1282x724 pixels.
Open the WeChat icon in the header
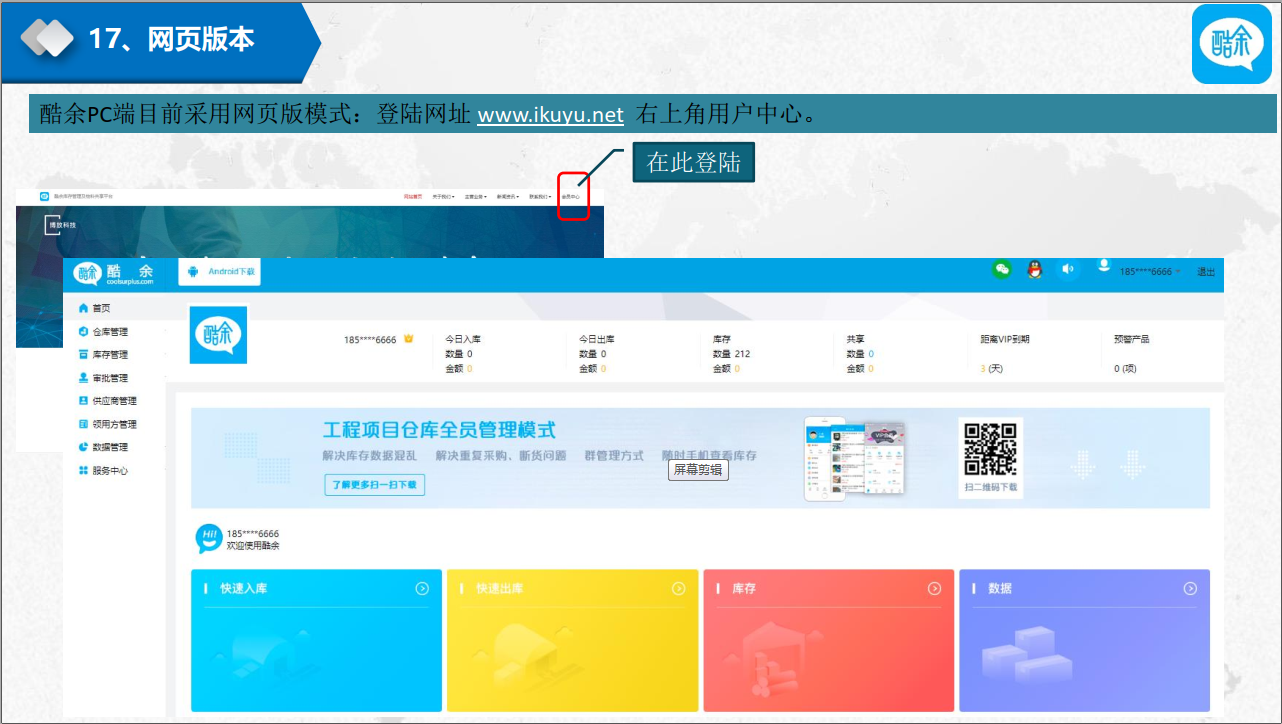[1001, 269]
